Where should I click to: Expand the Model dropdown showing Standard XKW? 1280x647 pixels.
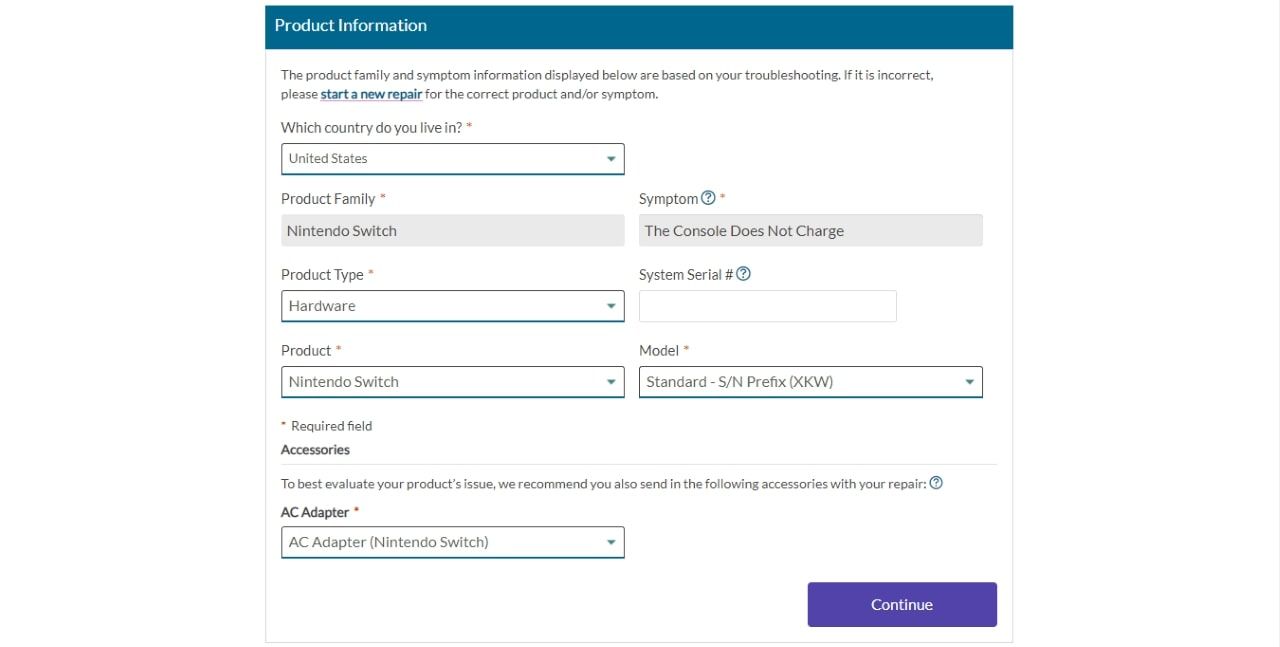tap(810, 382)
